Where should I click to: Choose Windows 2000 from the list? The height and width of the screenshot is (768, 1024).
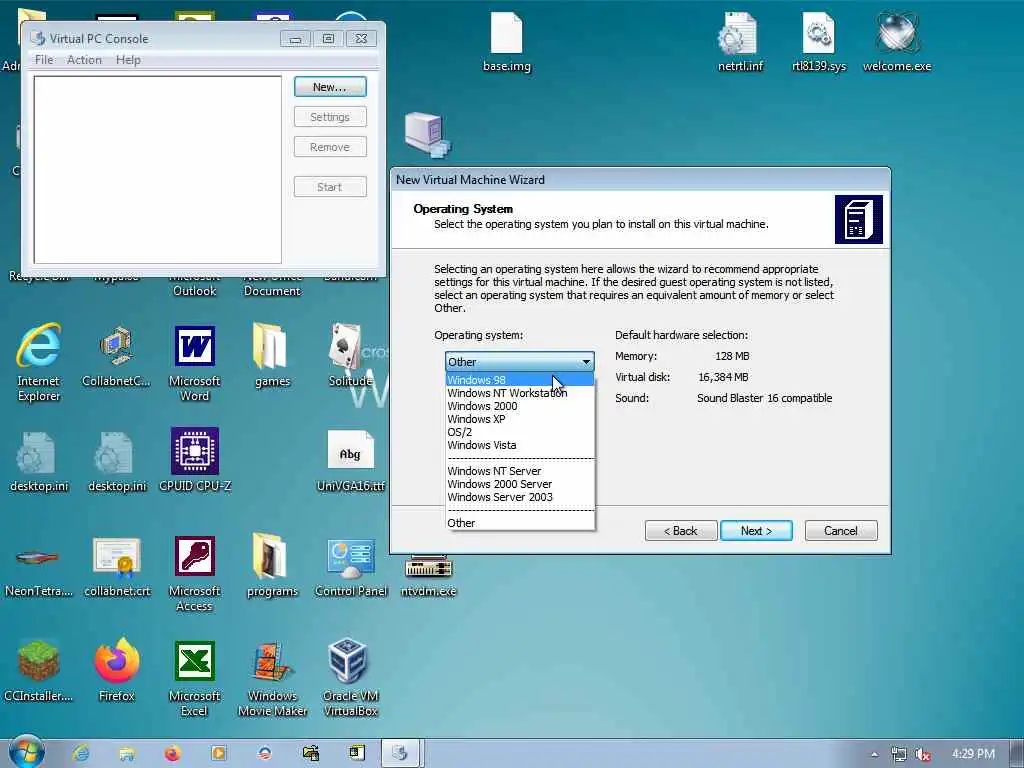coord(520,406)
